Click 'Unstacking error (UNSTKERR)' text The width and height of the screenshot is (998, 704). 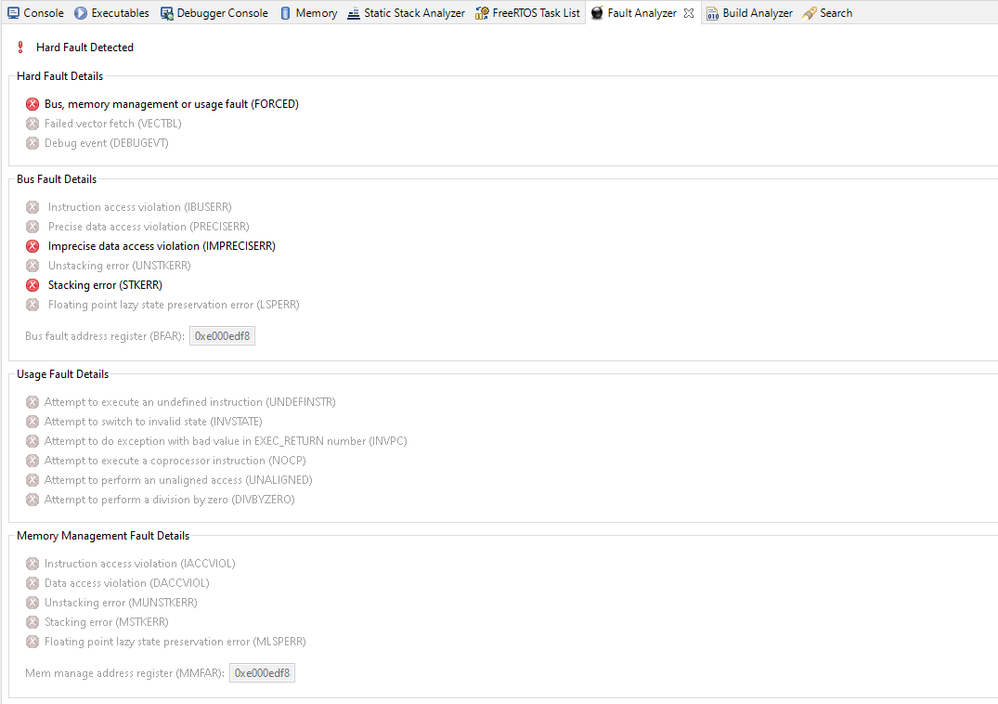[x=120, y=265]
